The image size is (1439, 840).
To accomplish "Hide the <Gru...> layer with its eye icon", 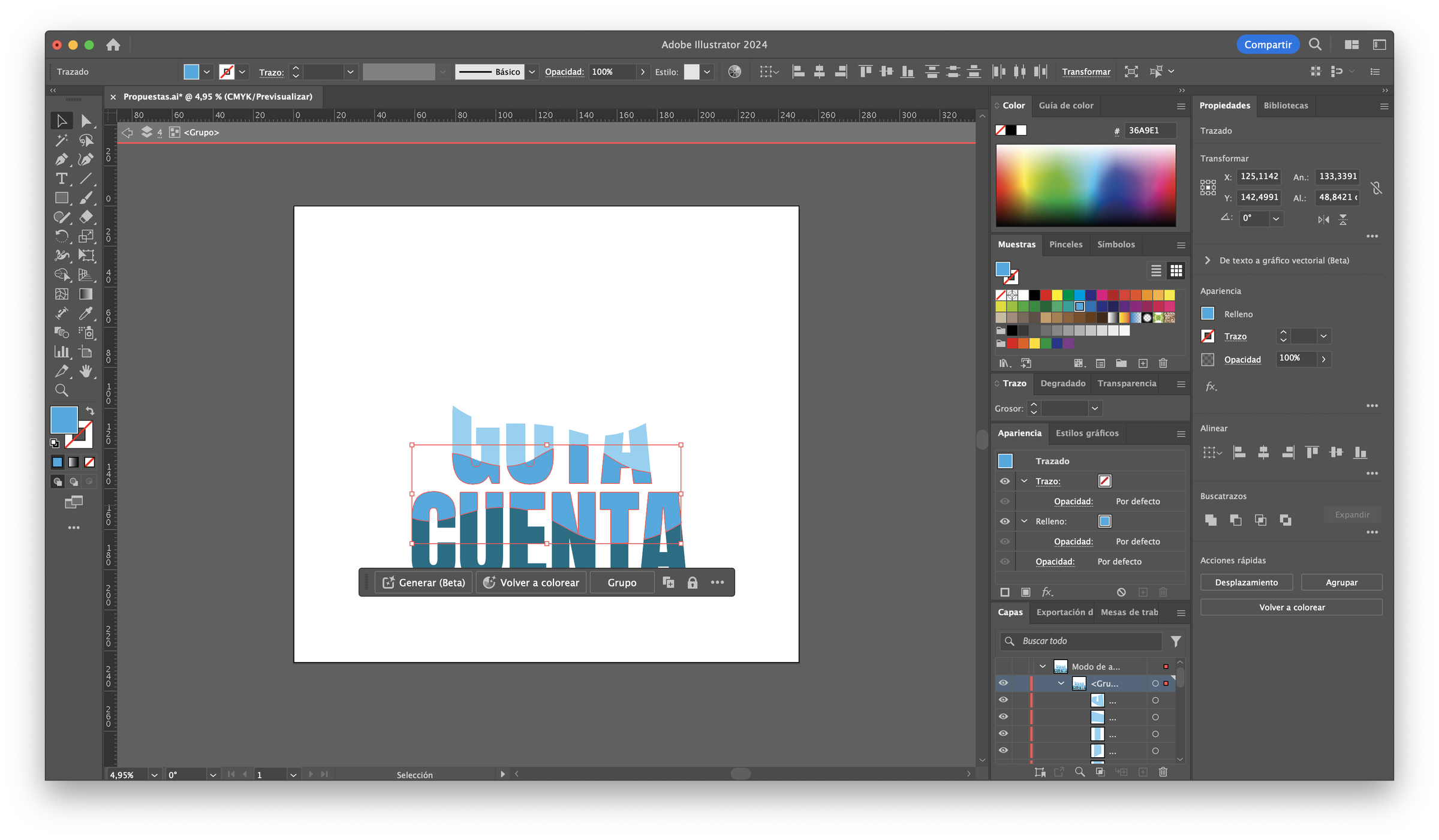I will [1003, 683].
